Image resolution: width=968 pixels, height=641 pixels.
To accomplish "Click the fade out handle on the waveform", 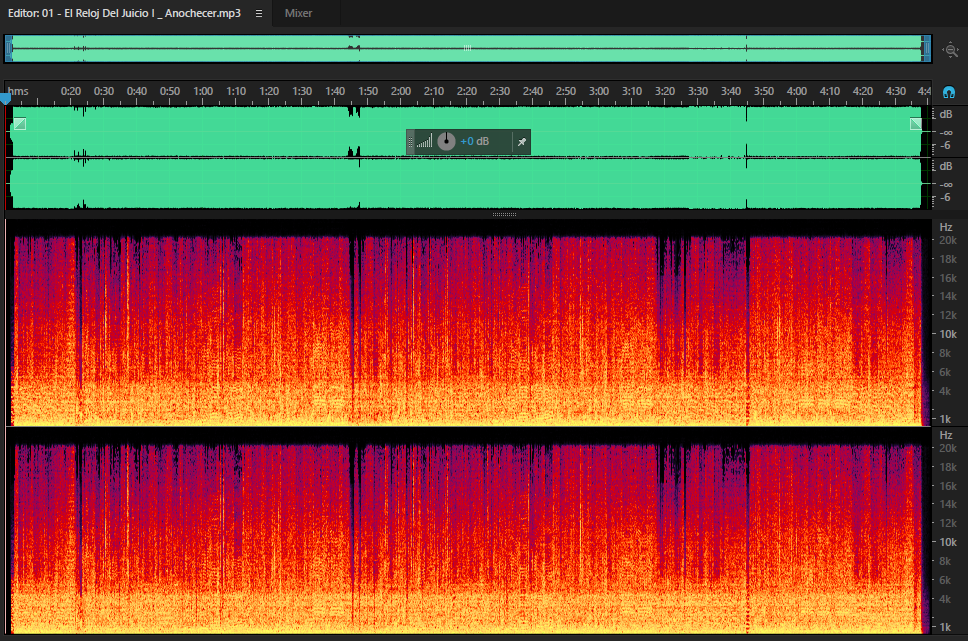I will 916,124.
